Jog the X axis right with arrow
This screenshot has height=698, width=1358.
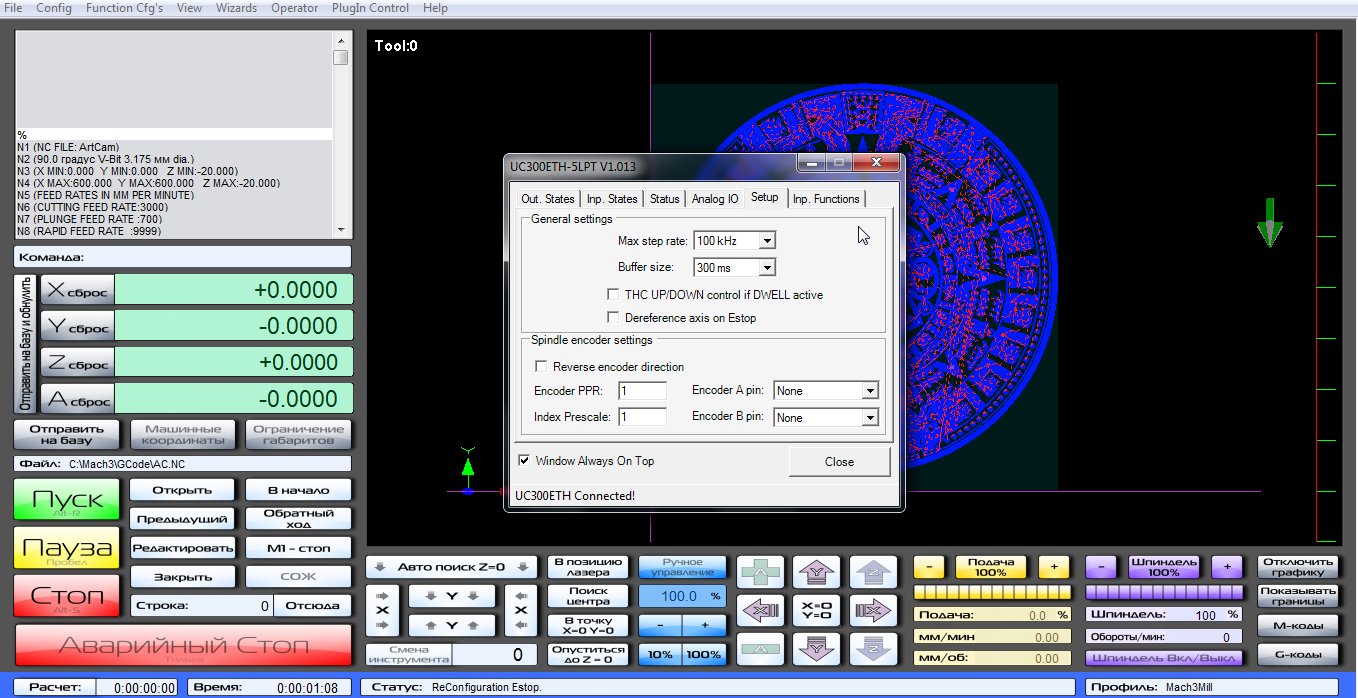[x=872, y=610]
